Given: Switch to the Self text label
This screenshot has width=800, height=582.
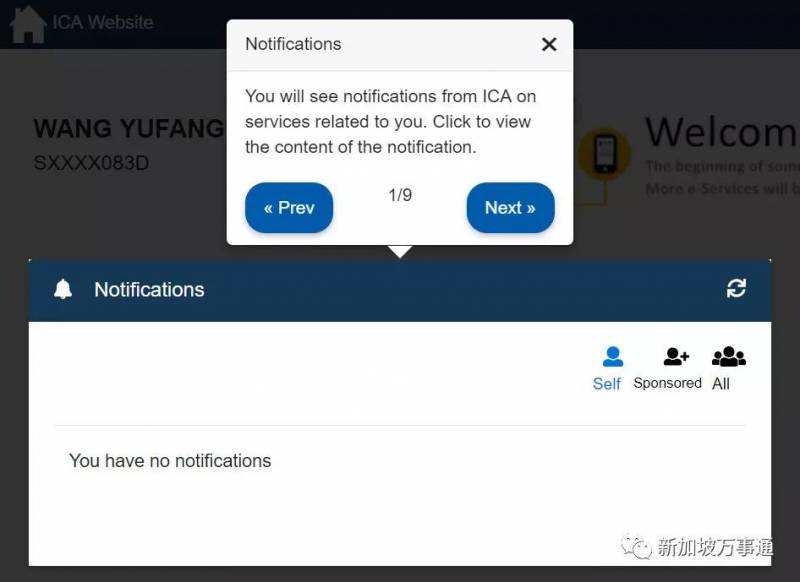Looking at the screenshot, I should click(607, 384).
